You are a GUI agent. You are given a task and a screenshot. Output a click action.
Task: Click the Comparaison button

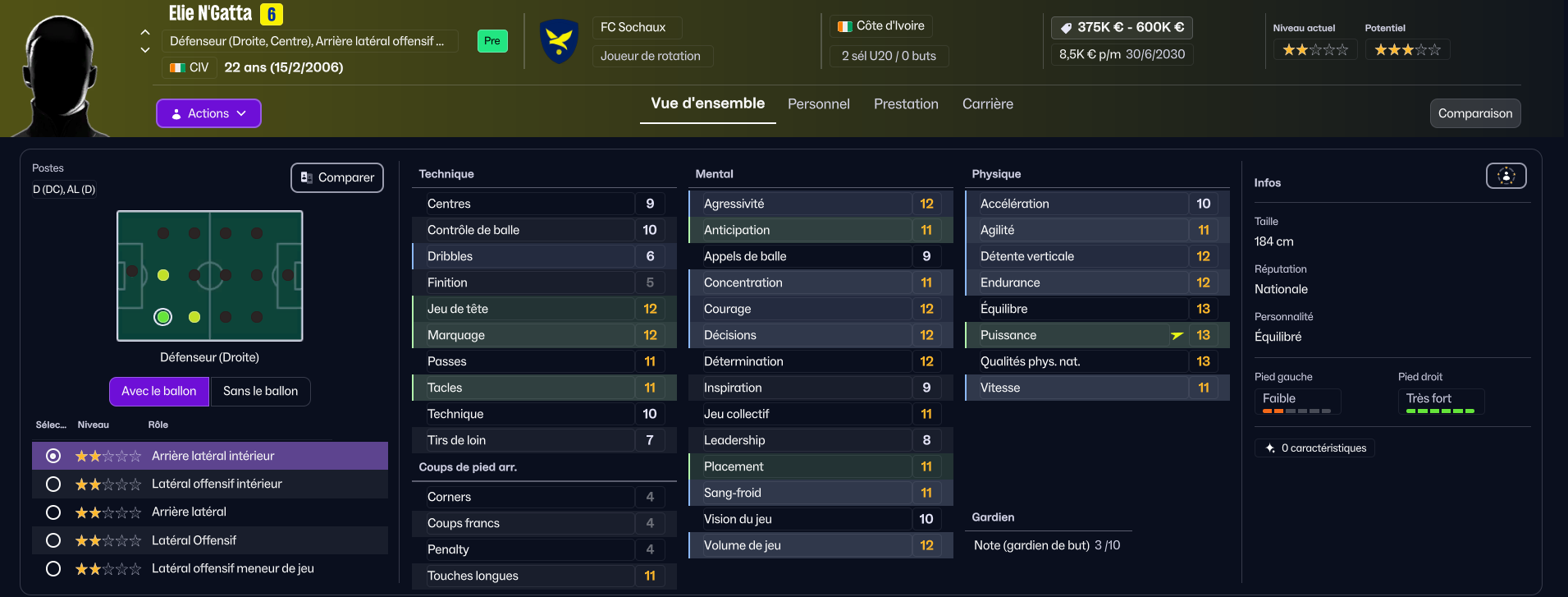click(x=1474, y=113)
